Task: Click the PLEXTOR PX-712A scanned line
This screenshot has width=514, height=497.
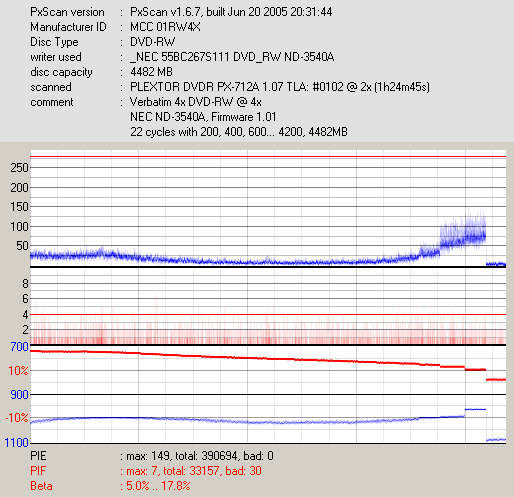Action: [280, 87]
